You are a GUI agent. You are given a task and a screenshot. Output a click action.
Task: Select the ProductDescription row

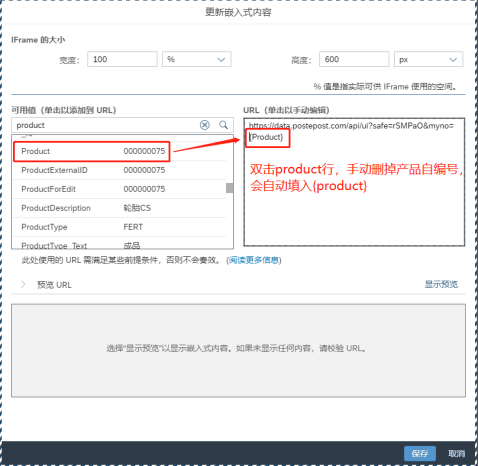[119, 208]
